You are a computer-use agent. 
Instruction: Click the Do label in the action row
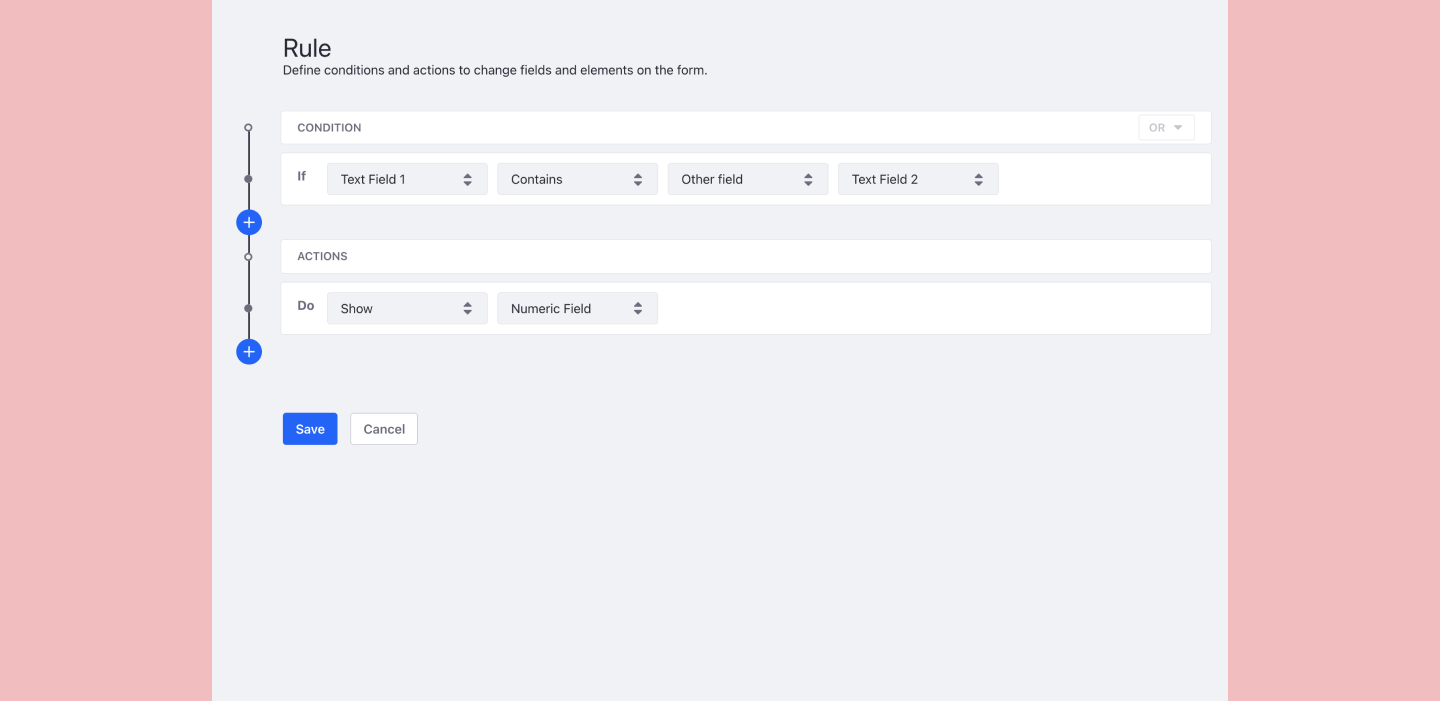click(x=306, y=306)
